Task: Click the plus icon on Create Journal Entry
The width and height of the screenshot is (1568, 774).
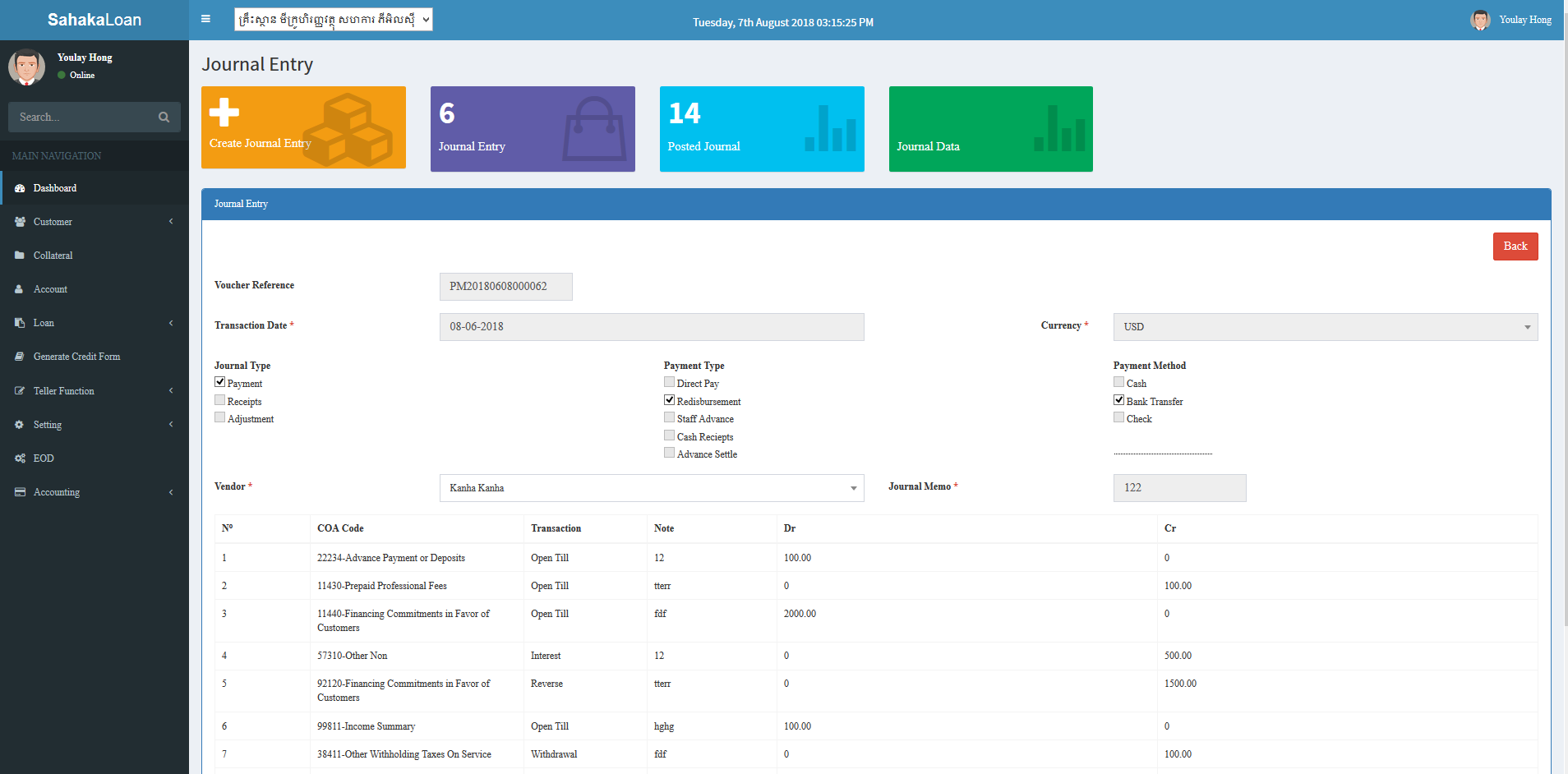Action: (224, 113)
